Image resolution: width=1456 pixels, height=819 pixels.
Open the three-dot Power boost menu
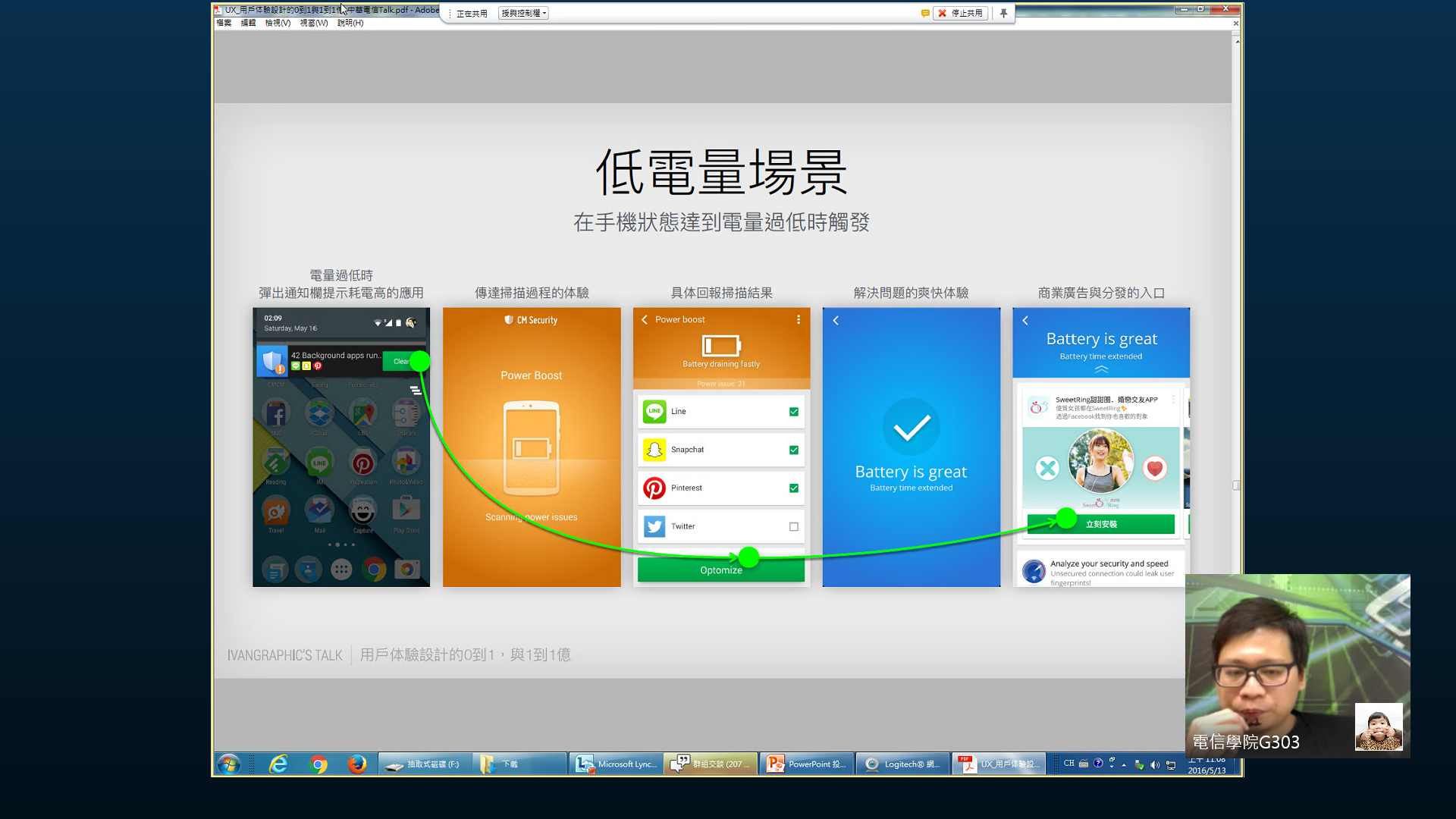click(799, 319)
